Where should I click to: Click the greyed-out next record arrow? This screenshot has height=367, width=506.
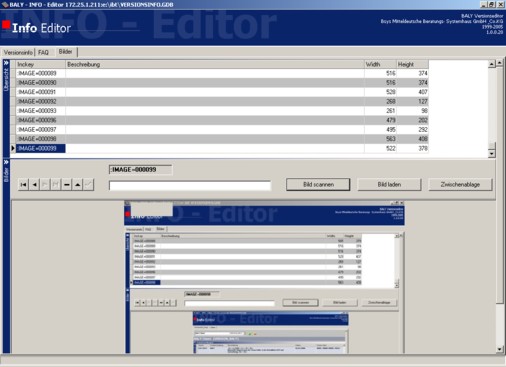point(45,184)
